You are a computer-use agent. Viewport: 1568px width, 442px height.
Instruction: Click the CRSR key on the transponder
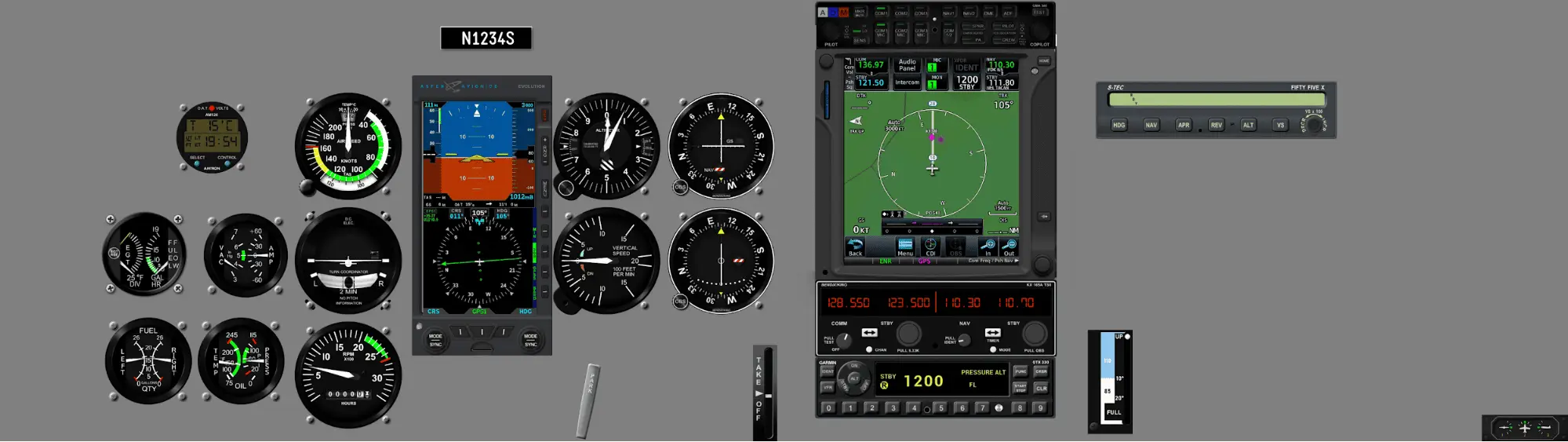pos(1041,371)
